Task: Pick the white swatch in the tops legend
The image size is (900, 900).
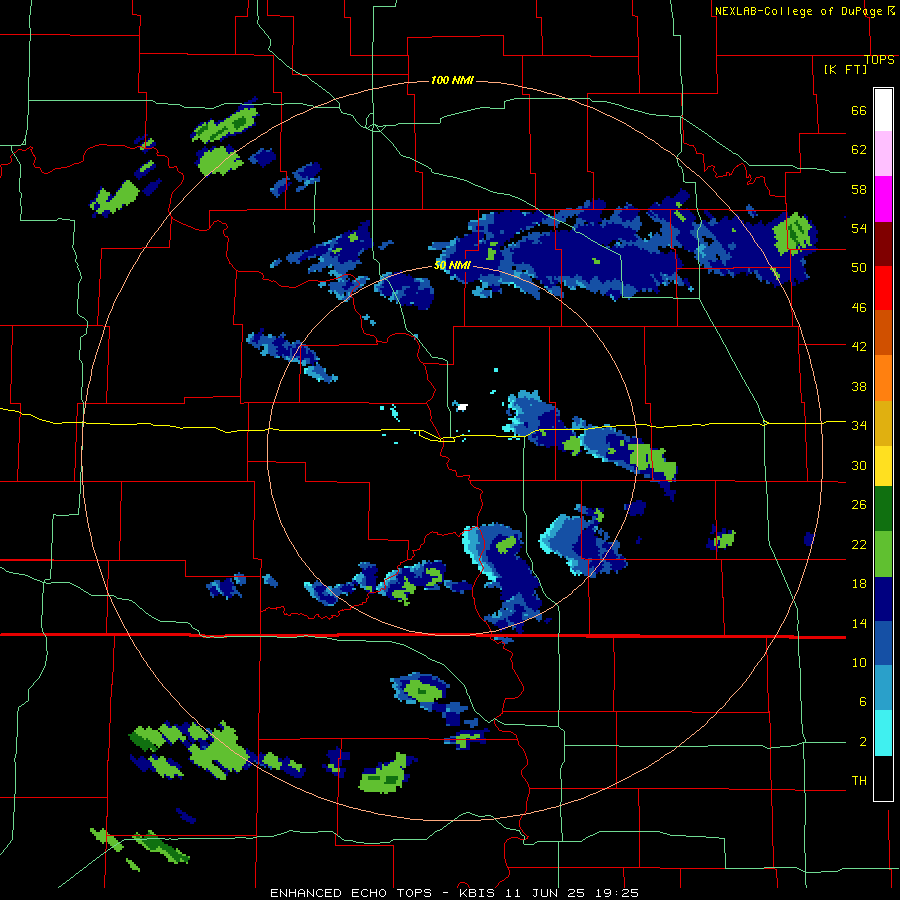Action: click(883, 110)
